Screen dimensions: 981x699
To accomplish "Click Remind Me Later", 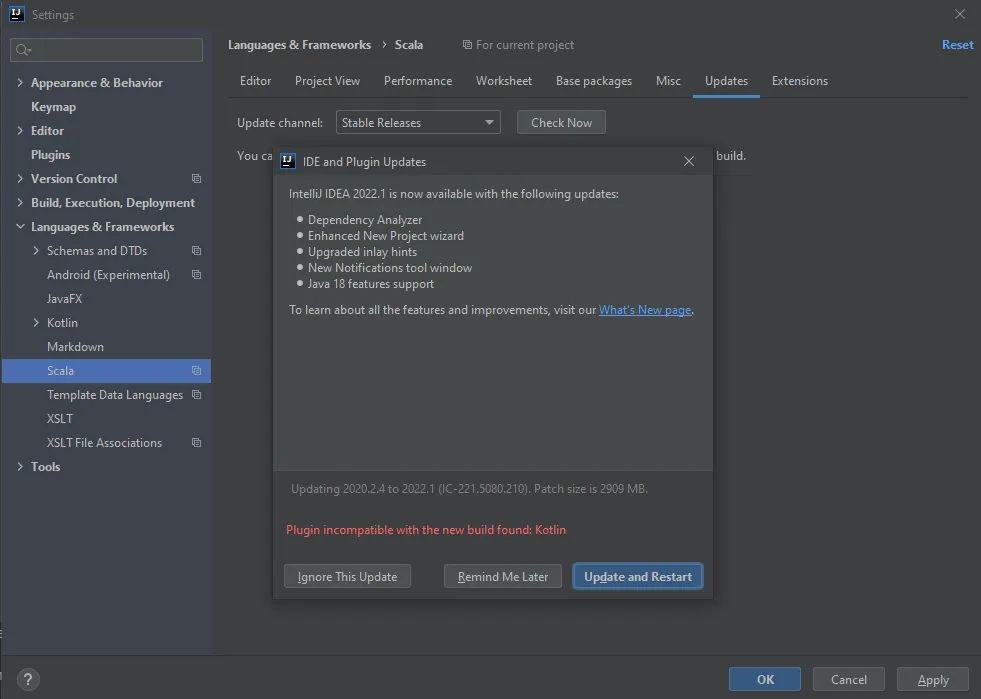I will (502, 576).
